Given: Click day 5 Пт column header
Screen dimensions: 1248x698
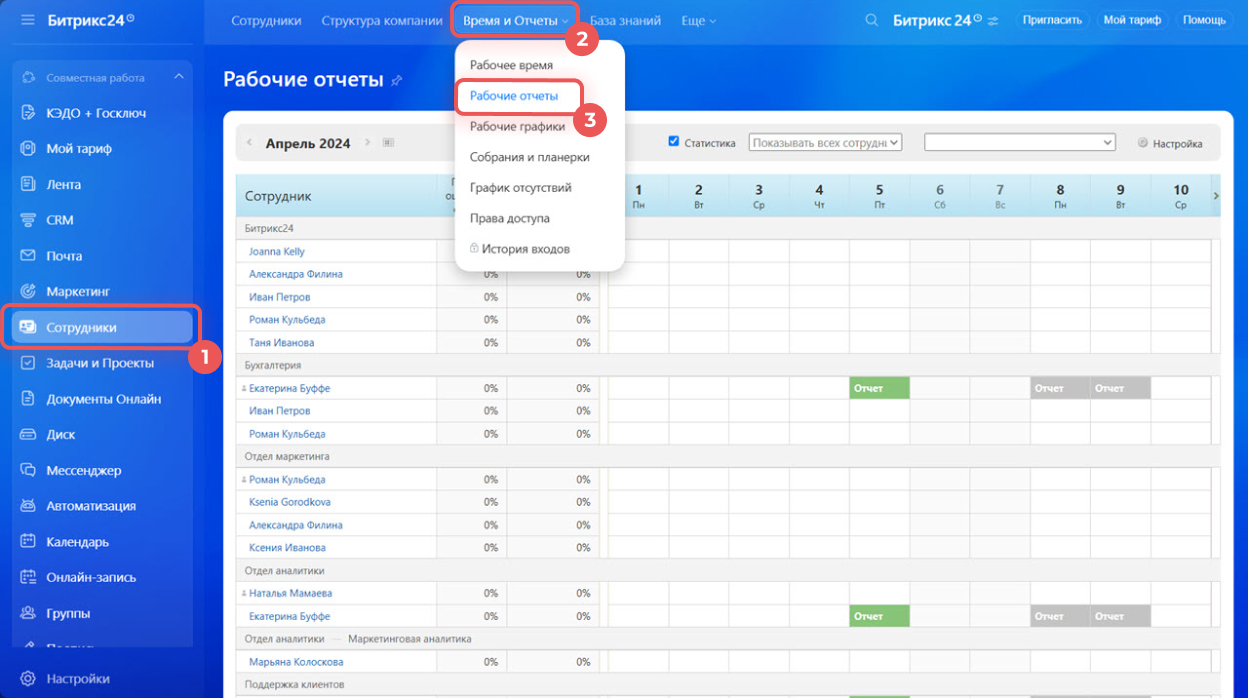Looking at the screenshot, I should (x=879, y=196).
